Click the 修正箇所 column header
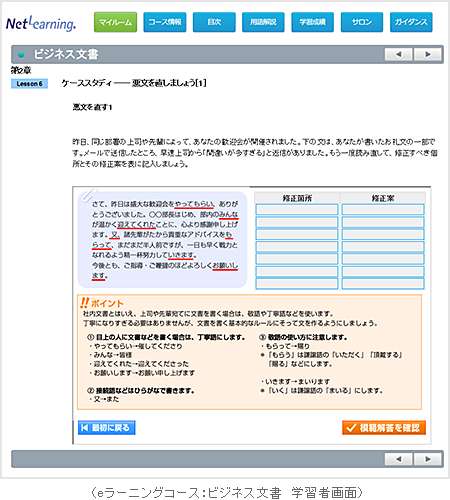Screen dimensions: 450x500 [x=297, y=198]
